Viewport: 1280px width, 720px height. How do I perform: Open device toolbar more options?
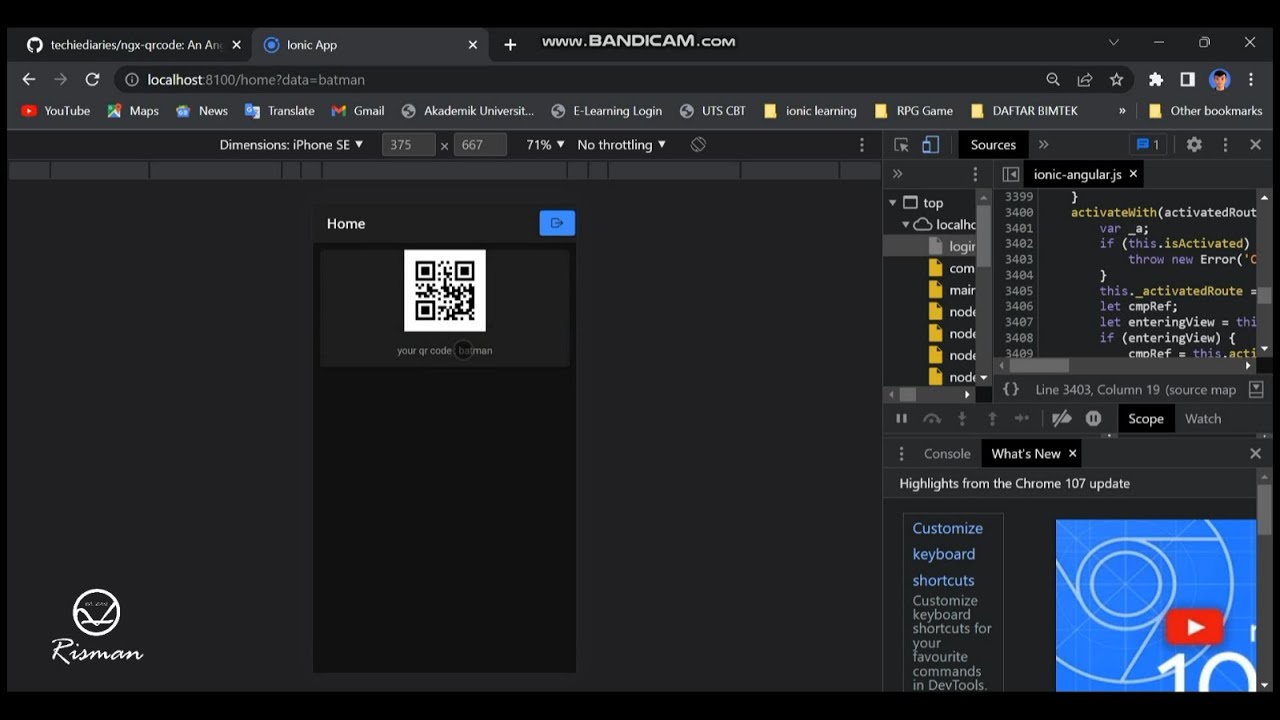pyautogui.click(x=862, y=145)
